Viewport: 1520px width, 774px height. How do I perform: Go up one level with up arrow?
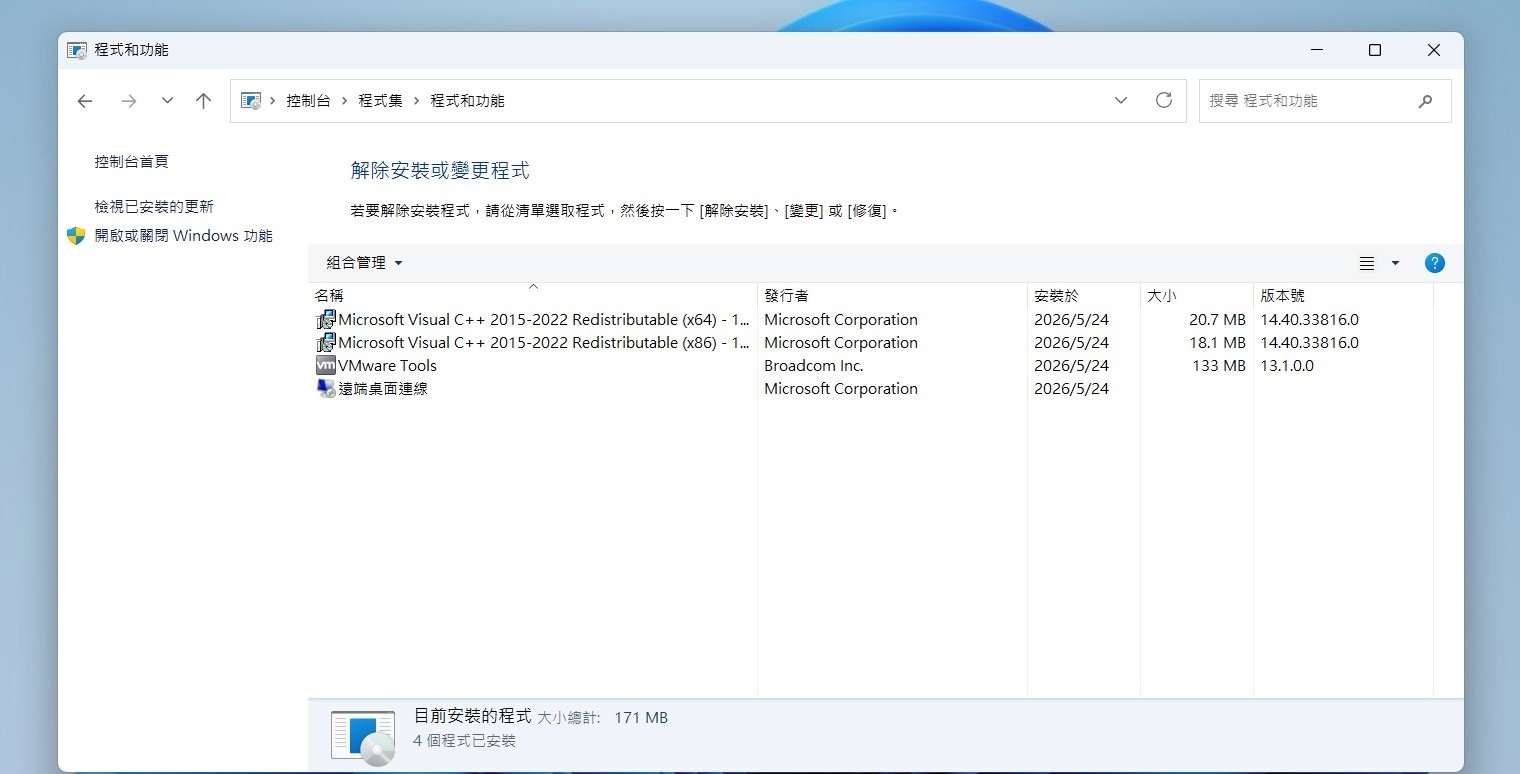(x=204, y=101)
